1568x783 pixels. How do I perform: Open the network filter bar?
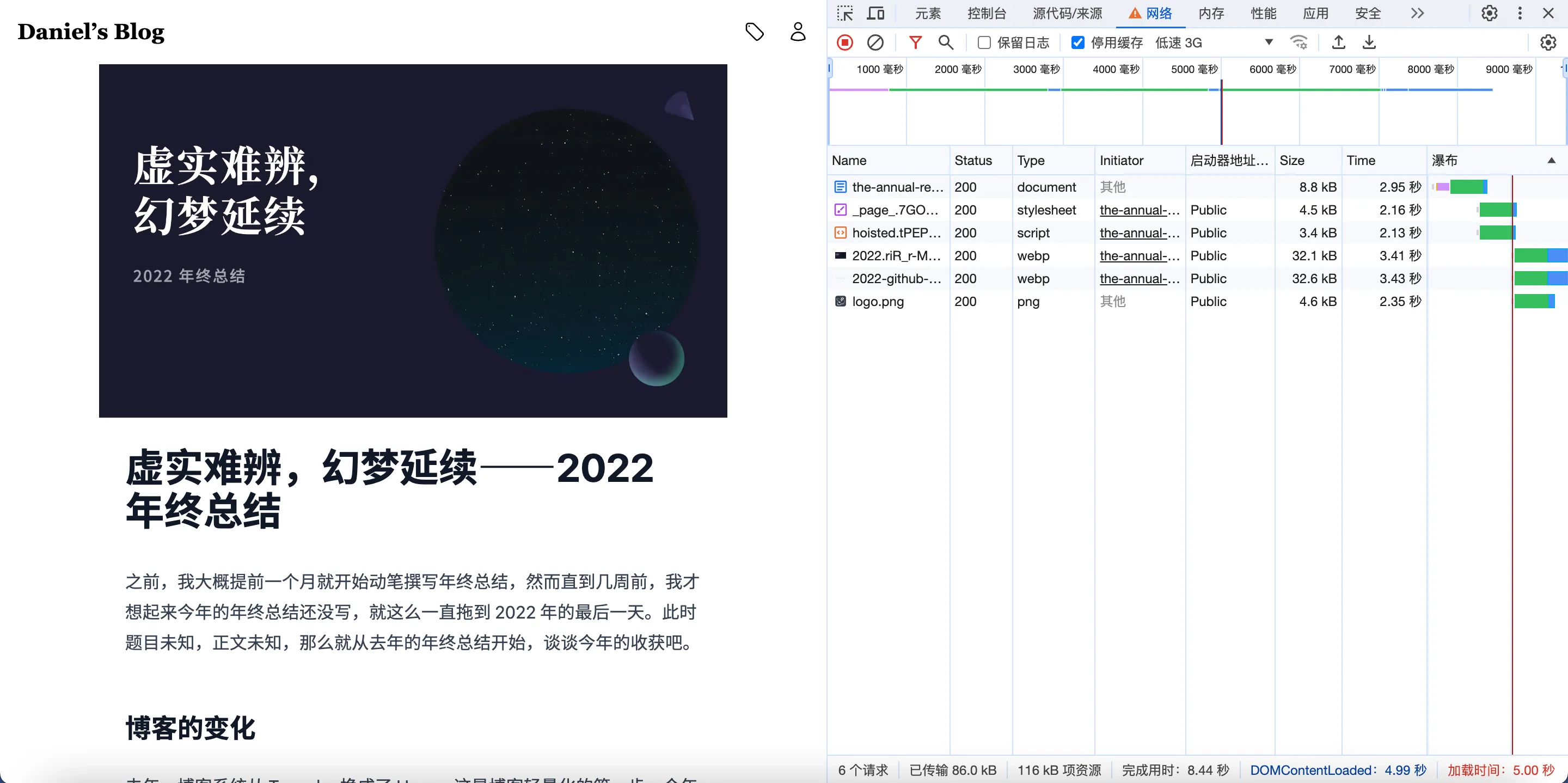915,42
